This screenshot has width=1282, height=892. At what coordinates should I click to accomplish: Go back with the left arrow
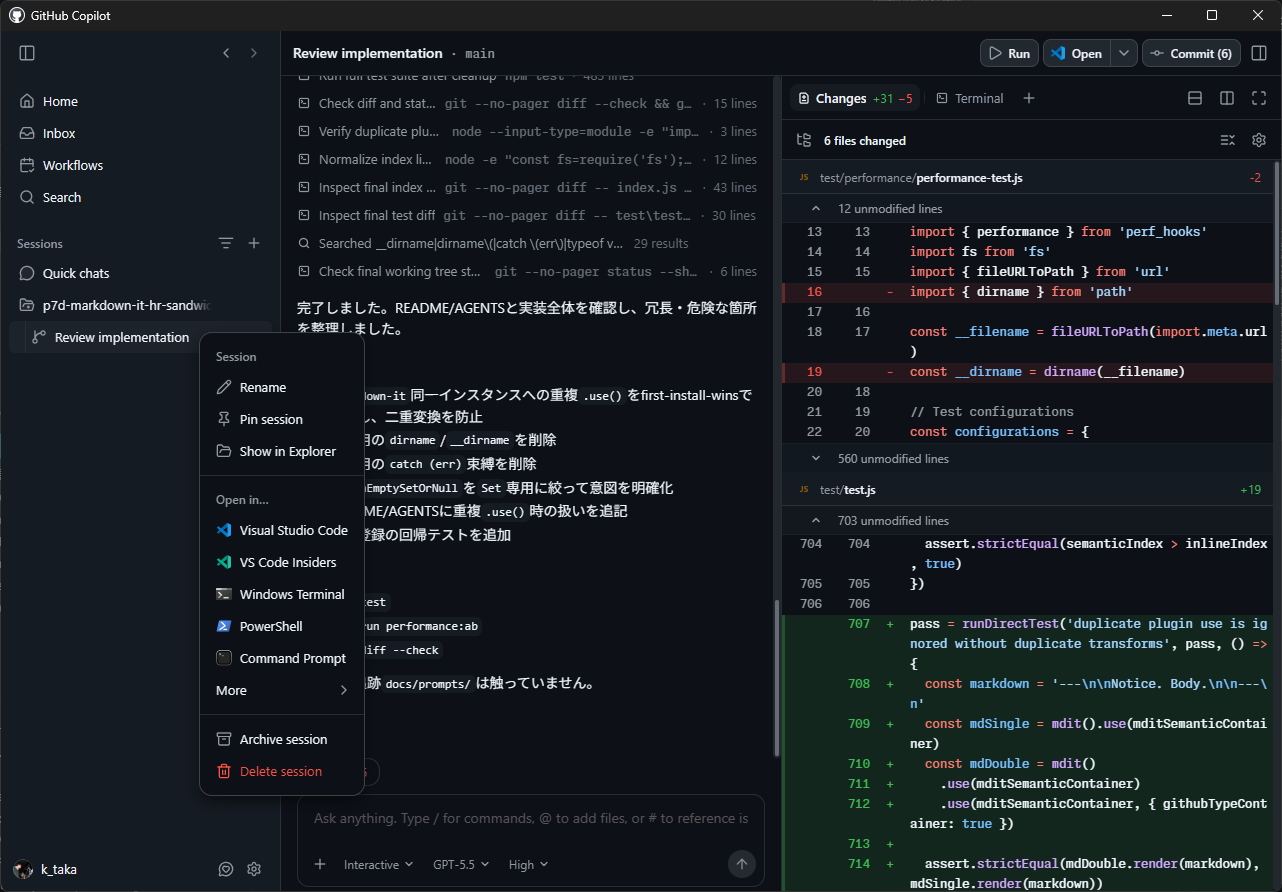click(226, 53)
